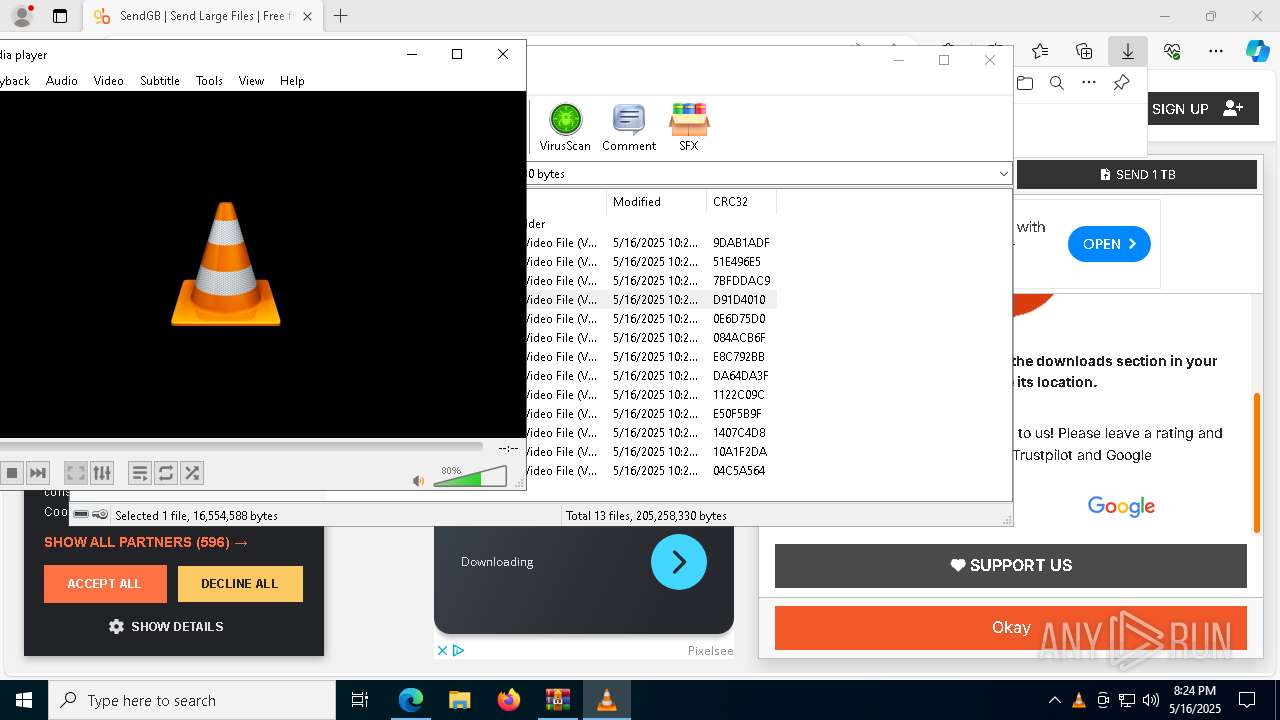This screenshot has height=720, width=1280.
Task: Accept all cookies
Action: pos(105,584)
